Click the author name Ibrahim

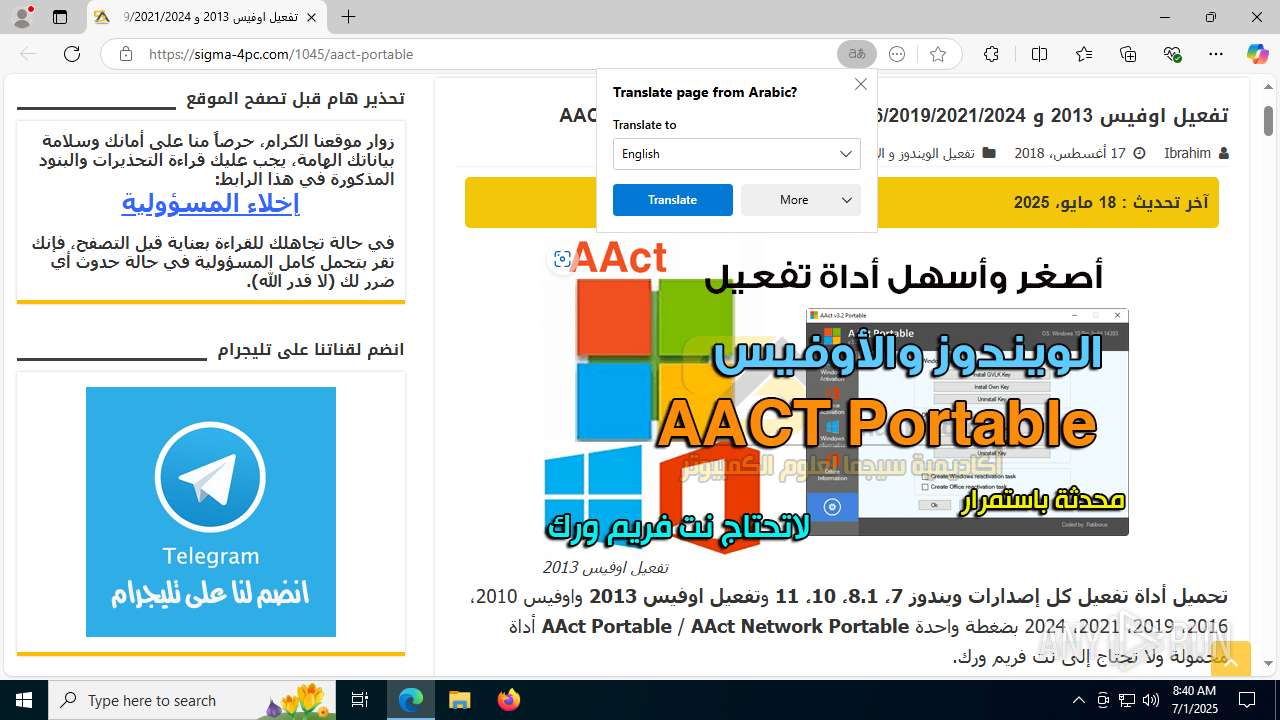pyautogui.click(x=1187, y=153)
